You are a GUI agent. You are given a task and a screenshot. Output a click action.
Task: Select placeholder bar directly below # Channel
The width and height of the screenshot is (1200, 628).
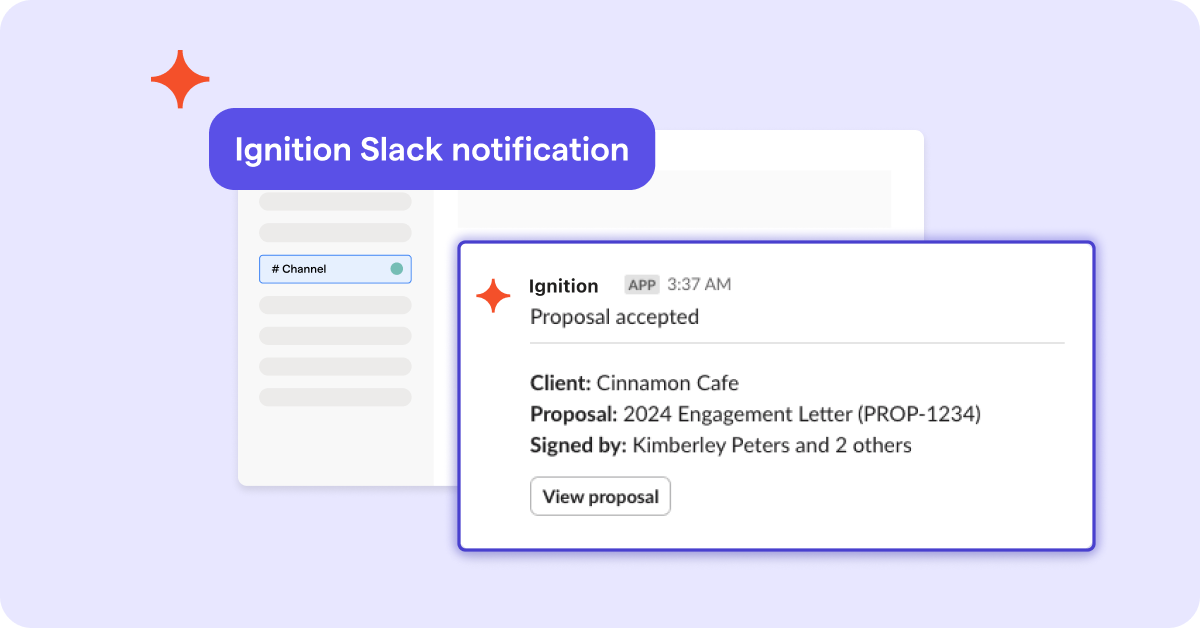(x=335, y=305)
